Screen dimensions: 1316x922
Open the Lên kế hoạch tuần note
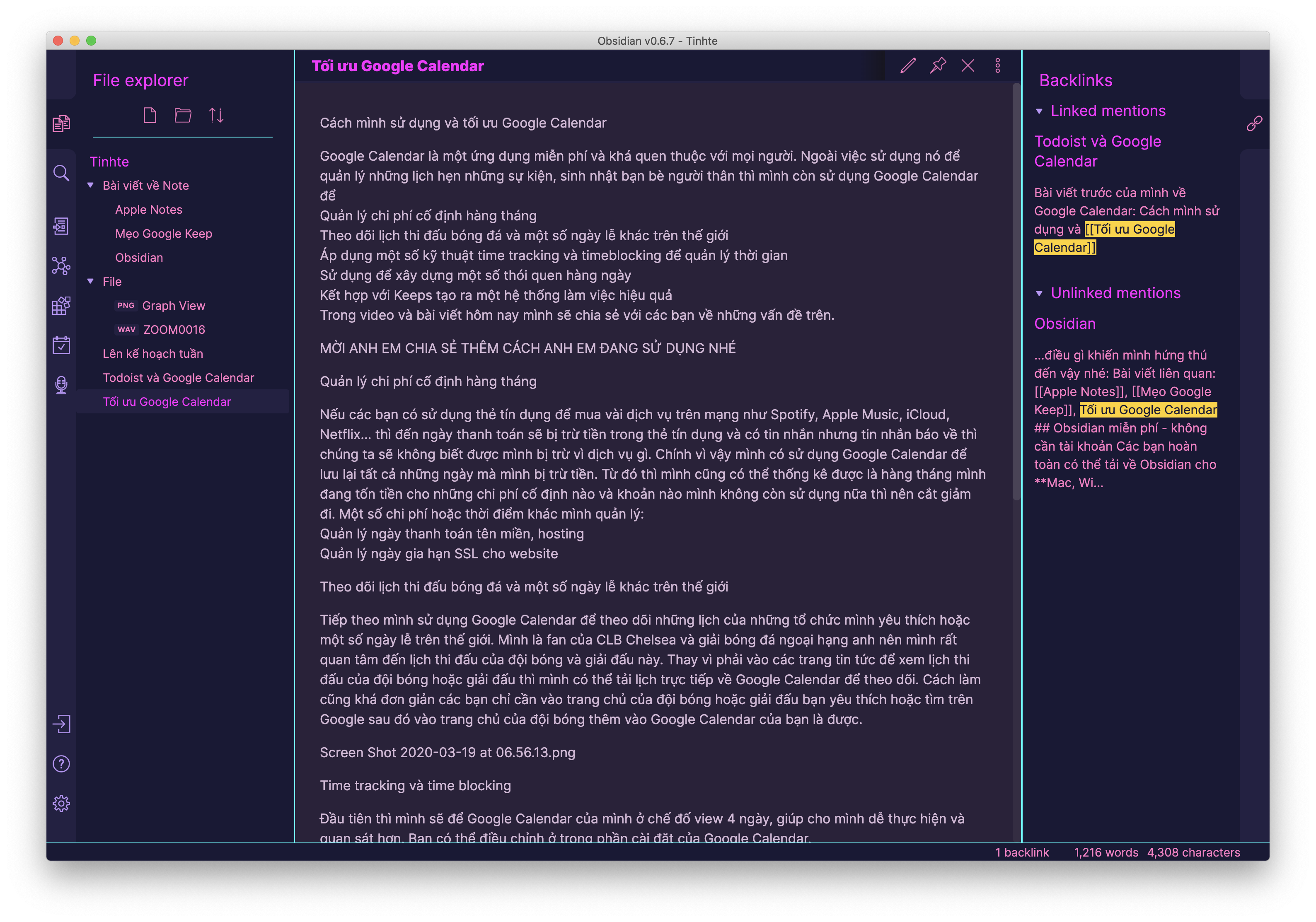coord(152,354)
